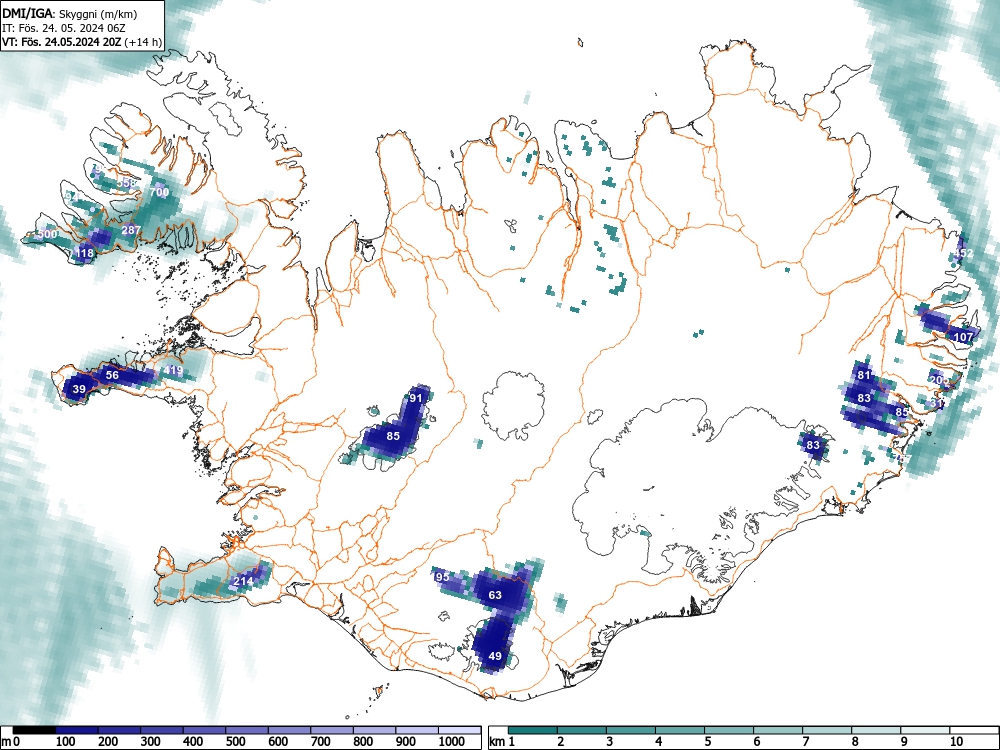Click the dark teal 1–2 km legend swatch
Screen dimensions: 1000x750
tap(533, 730)
